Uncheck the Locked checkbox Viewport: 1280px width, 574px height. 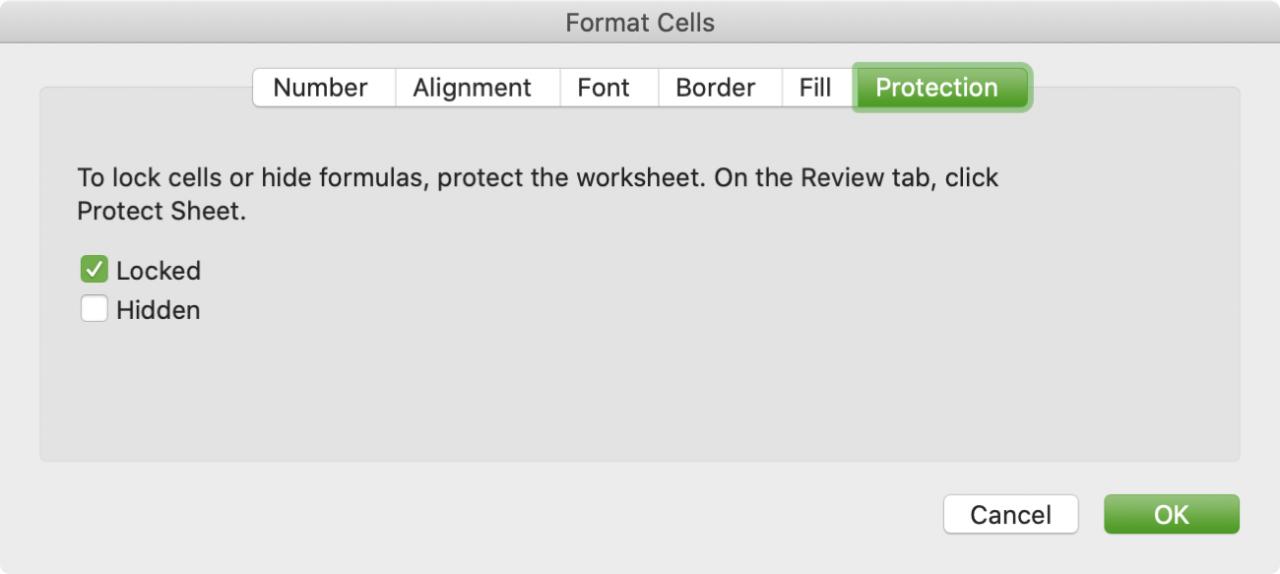(x=94, y=270)
